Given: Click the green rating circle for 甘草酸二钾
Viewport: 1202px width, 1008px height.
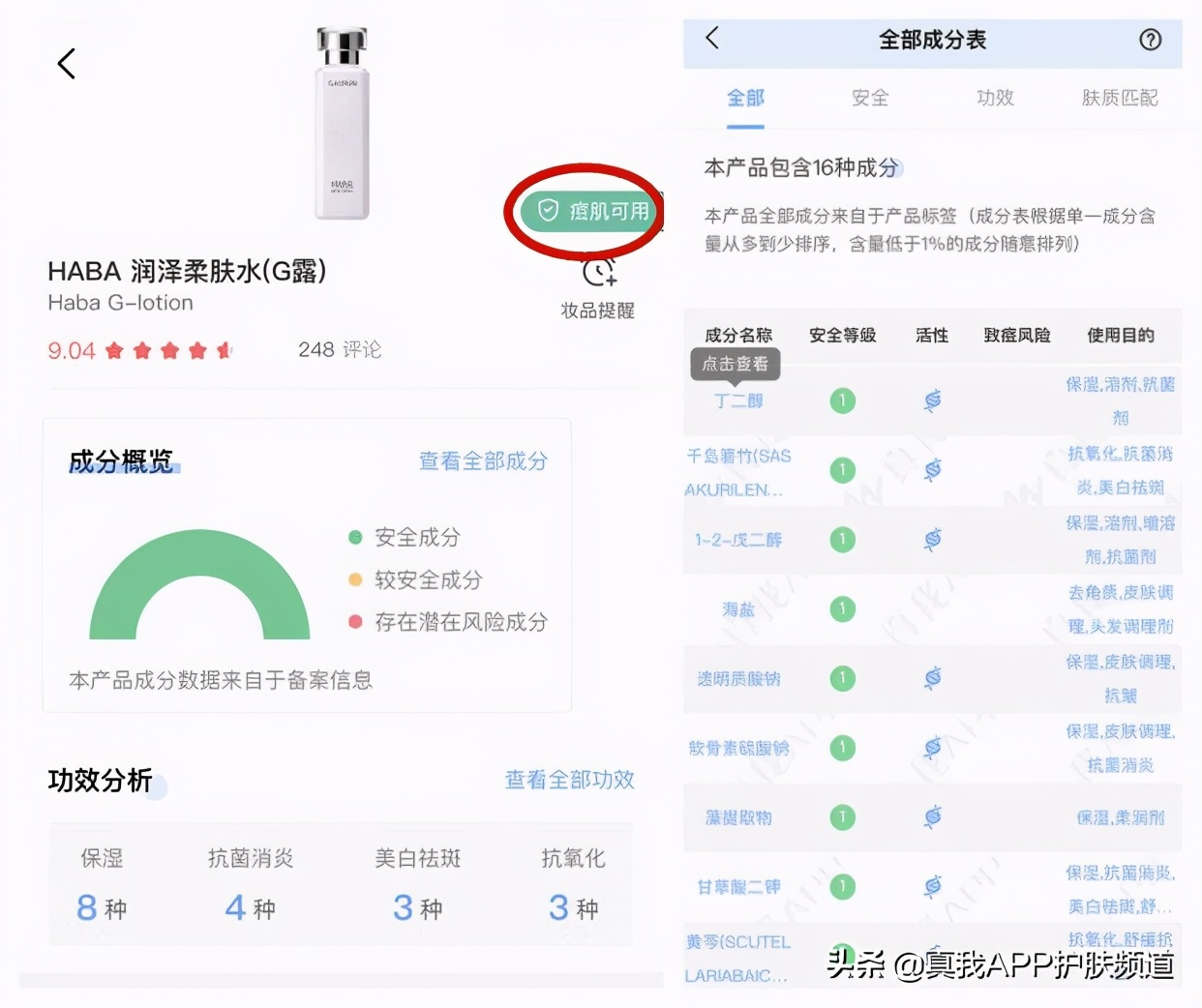Looking at the screenshot, I should (x=842, y=885).
